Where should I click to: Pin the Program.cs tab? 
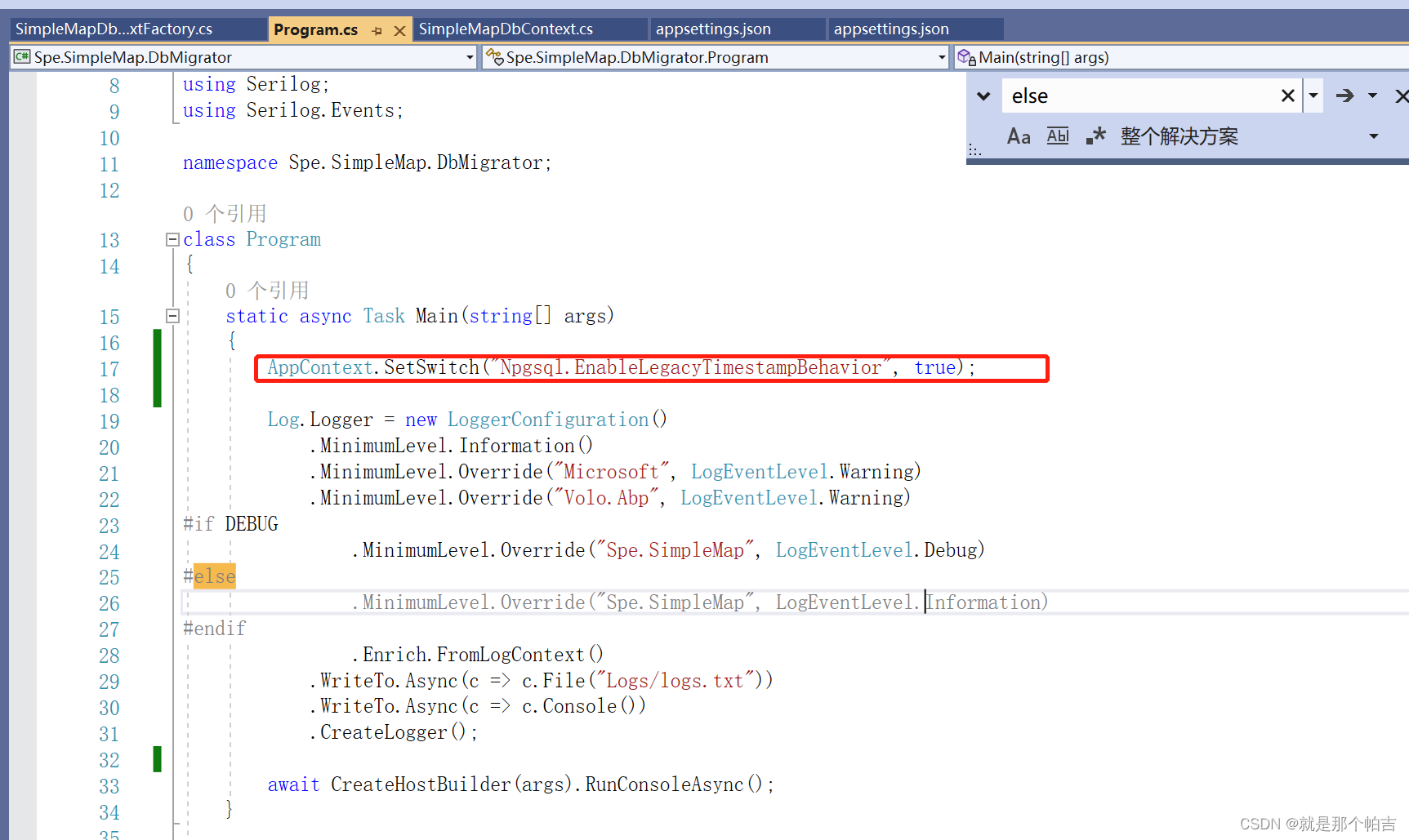377,29
